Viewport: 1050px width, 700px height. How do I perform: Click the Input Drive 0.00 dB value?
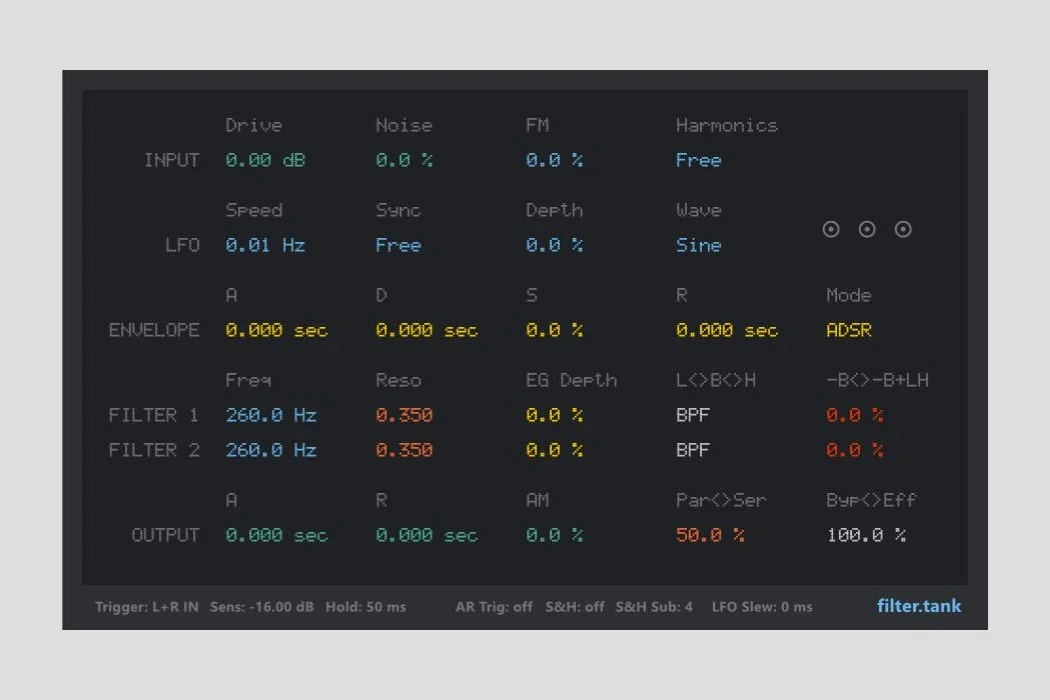[265, 160]
